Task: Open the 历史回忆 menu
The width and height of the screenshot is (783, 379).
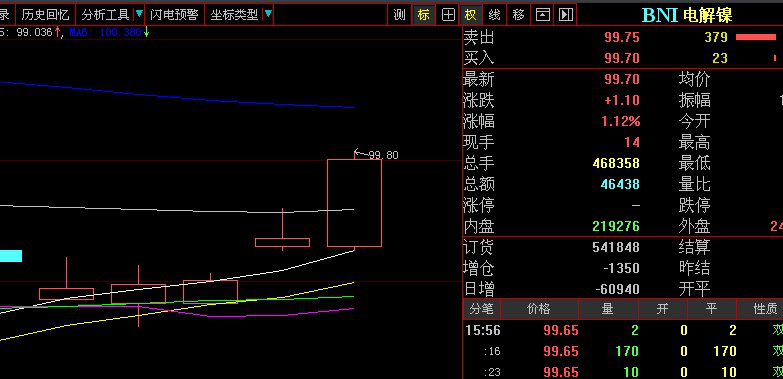Action: [x=45, y=14]
